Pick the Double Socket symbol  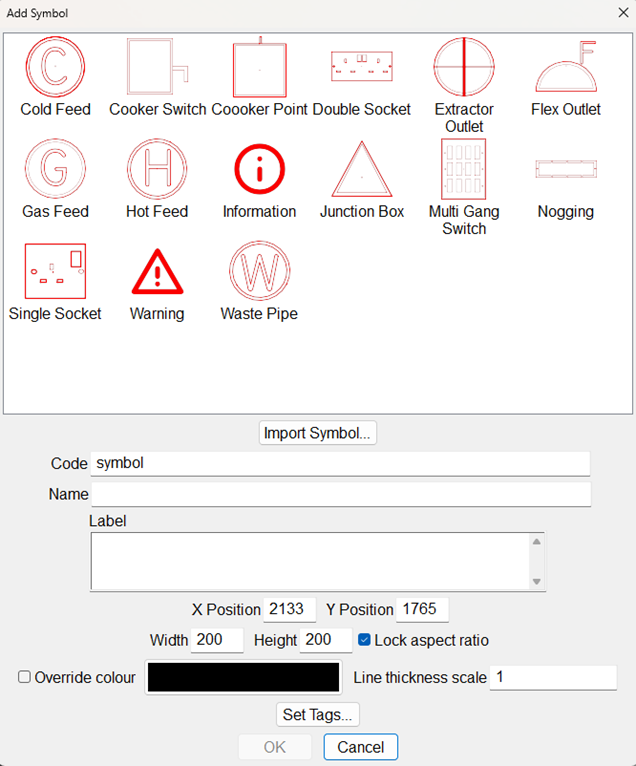[361, 68]
